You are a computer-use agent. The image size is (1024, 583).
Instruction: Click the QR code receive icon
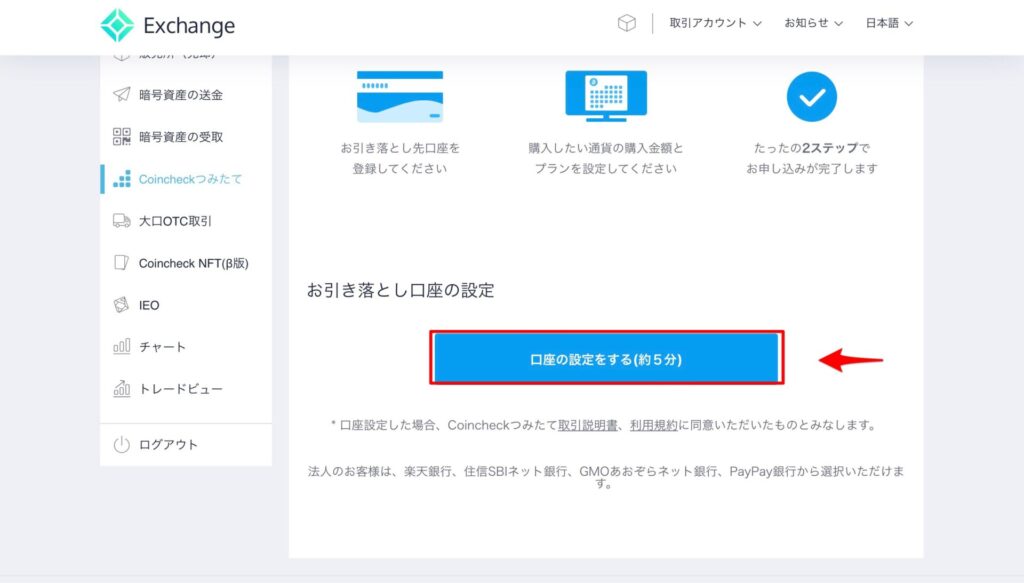(121, 136)
